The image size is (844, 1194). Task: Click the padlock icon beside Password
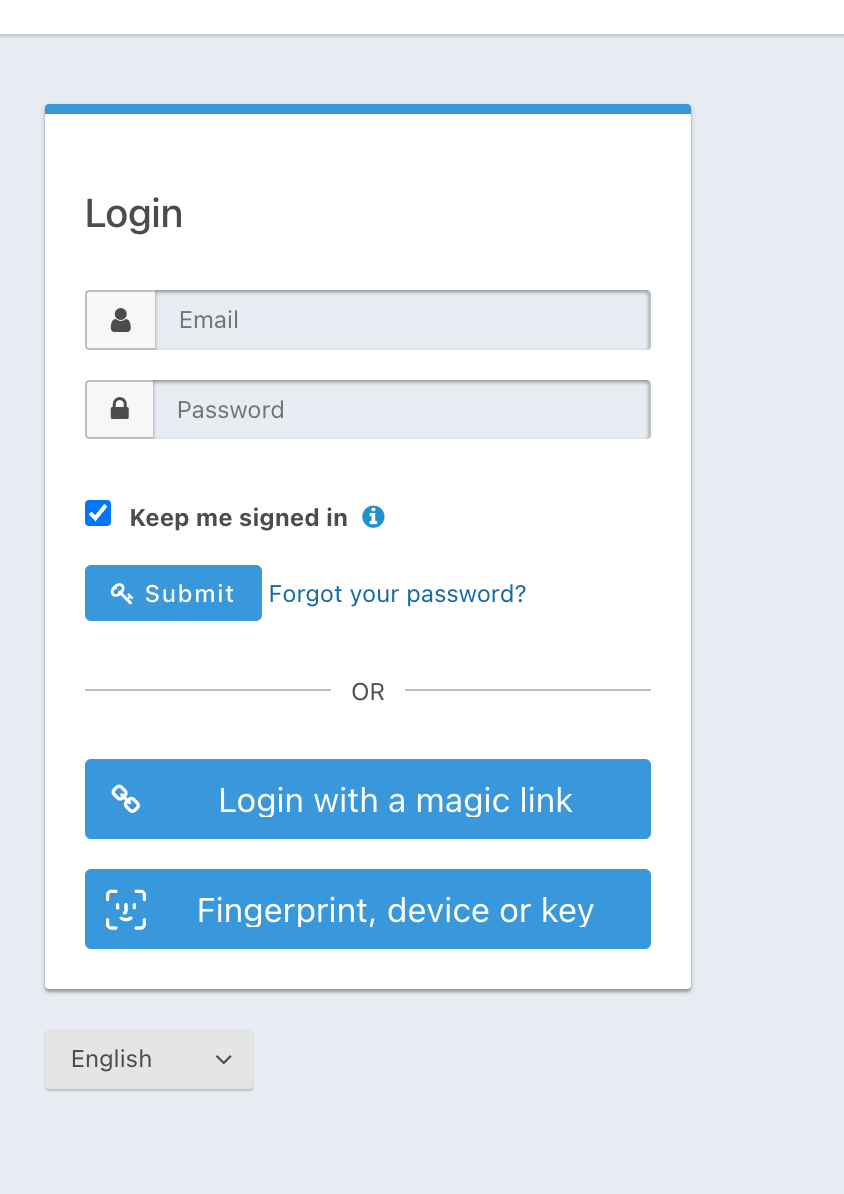tap(120, 409)
